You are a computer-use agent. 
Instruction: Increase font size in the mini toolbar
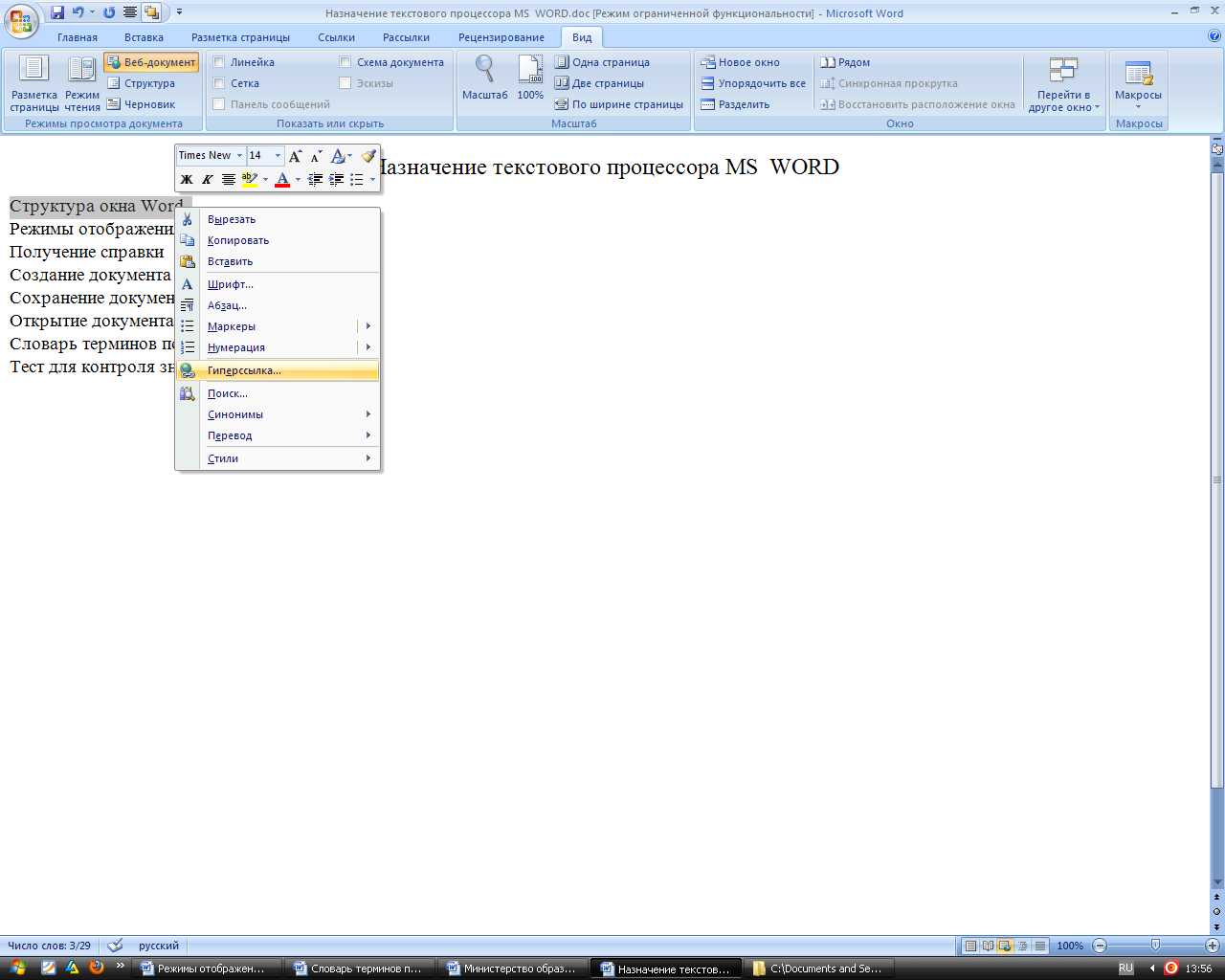coord(296,155)
